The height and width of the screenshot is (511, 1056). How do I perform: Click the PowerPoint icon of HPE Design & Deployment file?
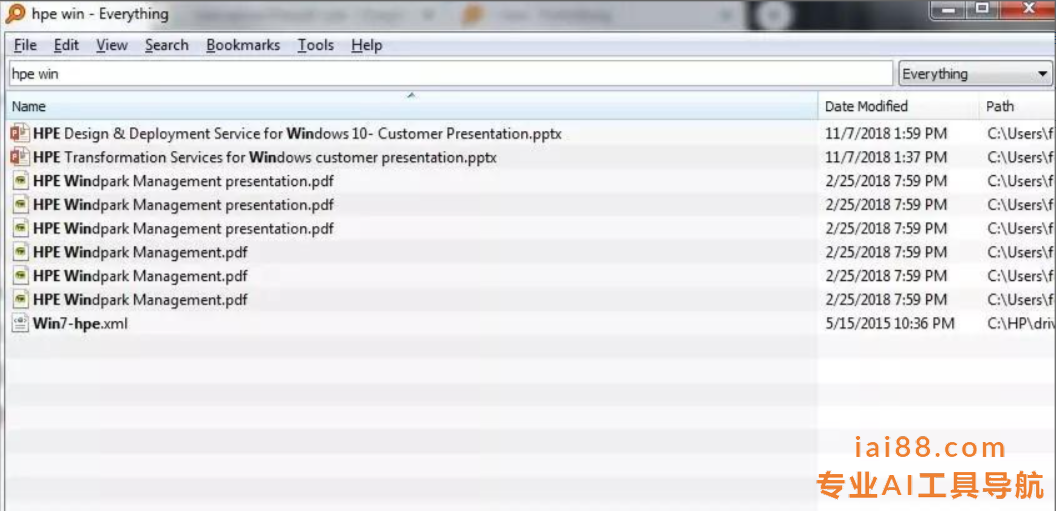click(20, 133)
